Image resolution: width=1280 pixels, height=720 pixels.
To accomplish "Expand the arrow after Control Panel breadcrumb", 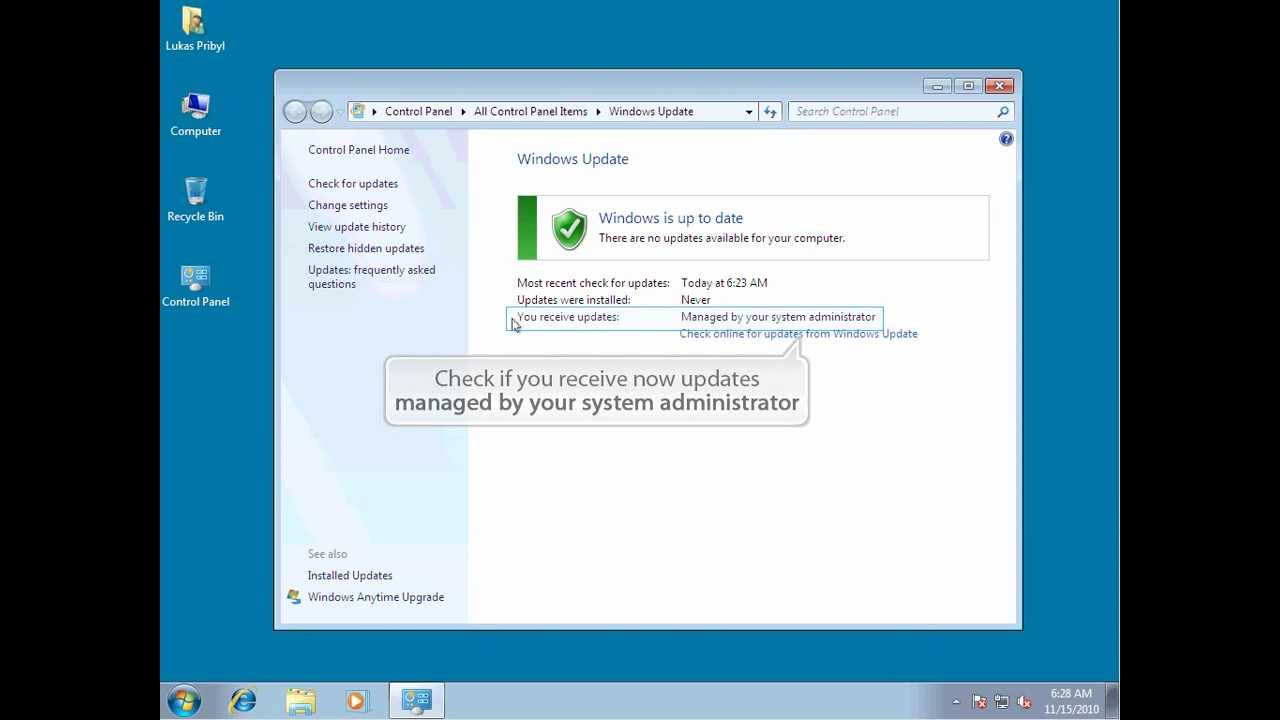I will point(463,111).
